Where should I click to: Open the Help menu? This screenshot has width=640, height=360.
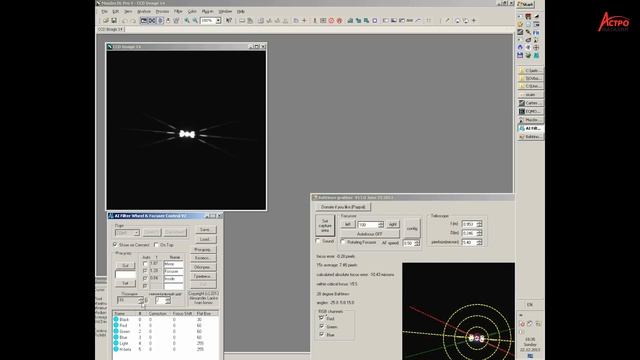[x=241, y=11]
